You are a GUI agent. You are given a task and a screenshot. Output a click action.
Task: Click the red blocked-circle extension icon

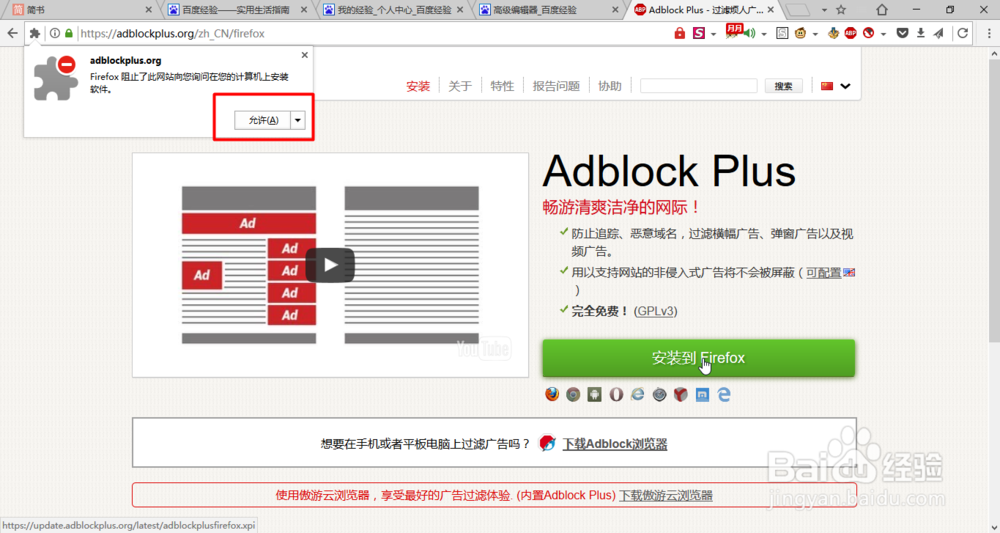tap(869, 33)
